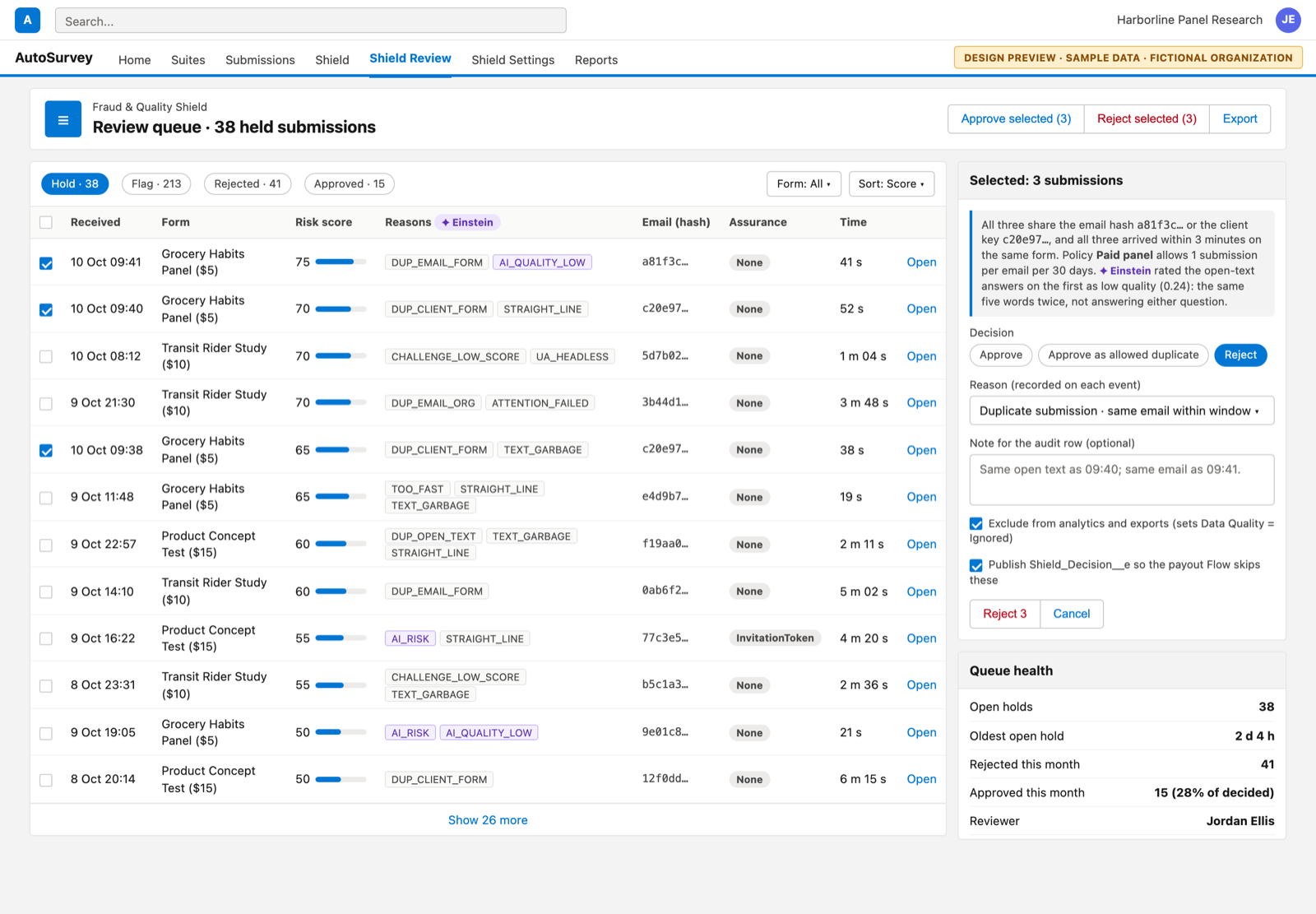The image size is (1316, 914).
Task: Click the Hold · 38 filter pill
Action: point(75,183)
